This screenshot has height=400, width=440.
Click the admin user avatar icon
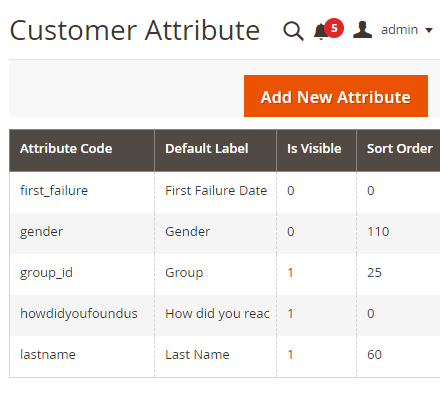tap(362, 29)
